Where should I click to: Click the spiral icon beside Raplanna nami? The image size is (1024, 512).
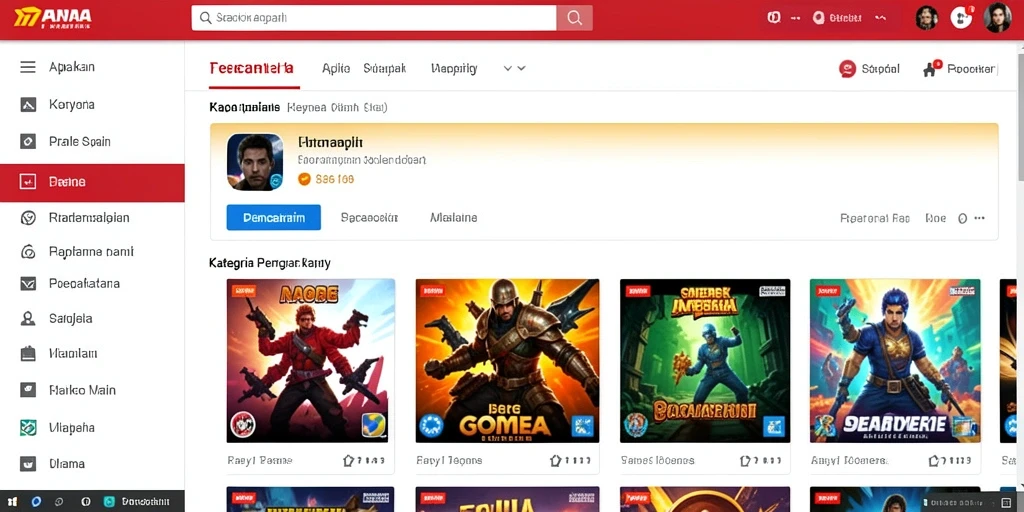(28, 251)
